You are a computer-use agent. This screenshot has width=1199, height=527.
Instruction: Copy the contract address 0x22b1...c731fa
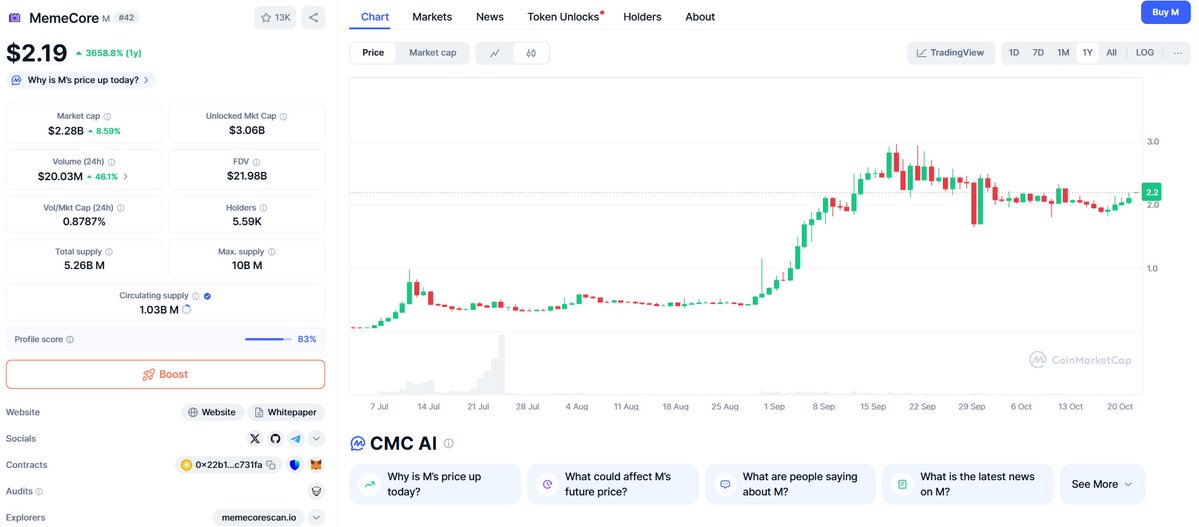[x=270, y=465]
